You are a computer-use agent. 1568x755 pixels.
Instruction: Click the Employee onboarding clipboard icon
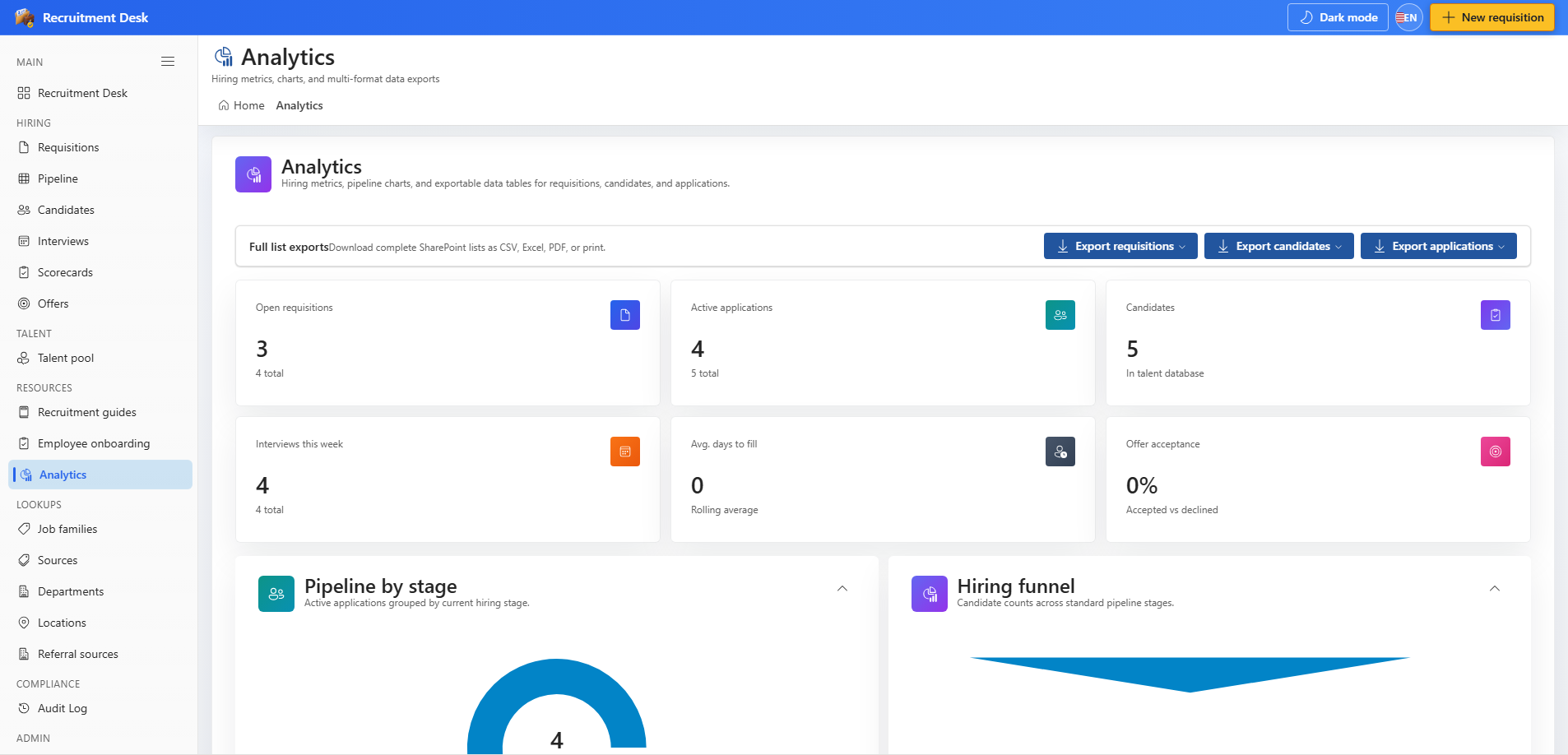click(24, 443)
